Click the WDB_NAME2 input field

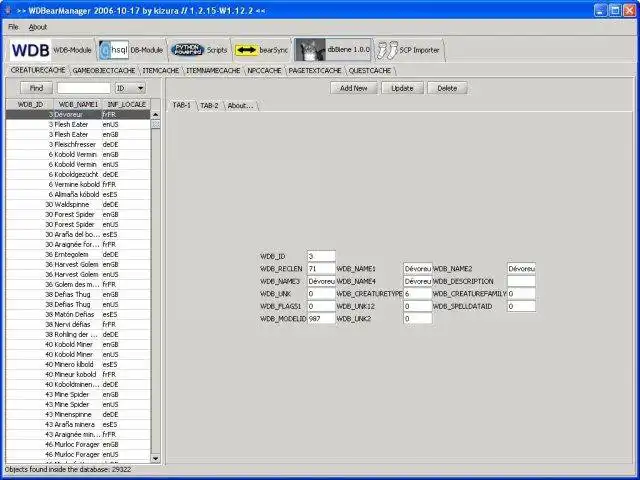tap(521, 269)
